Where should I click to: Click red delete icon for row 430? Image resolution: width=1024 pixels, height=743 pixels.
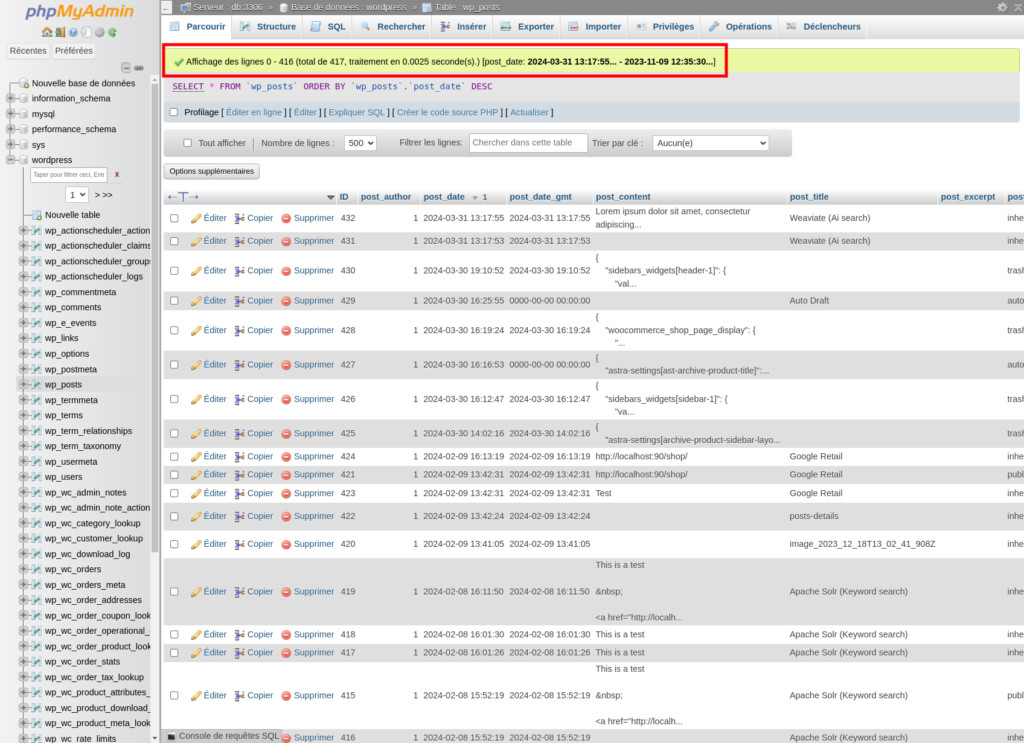(286, 271)
